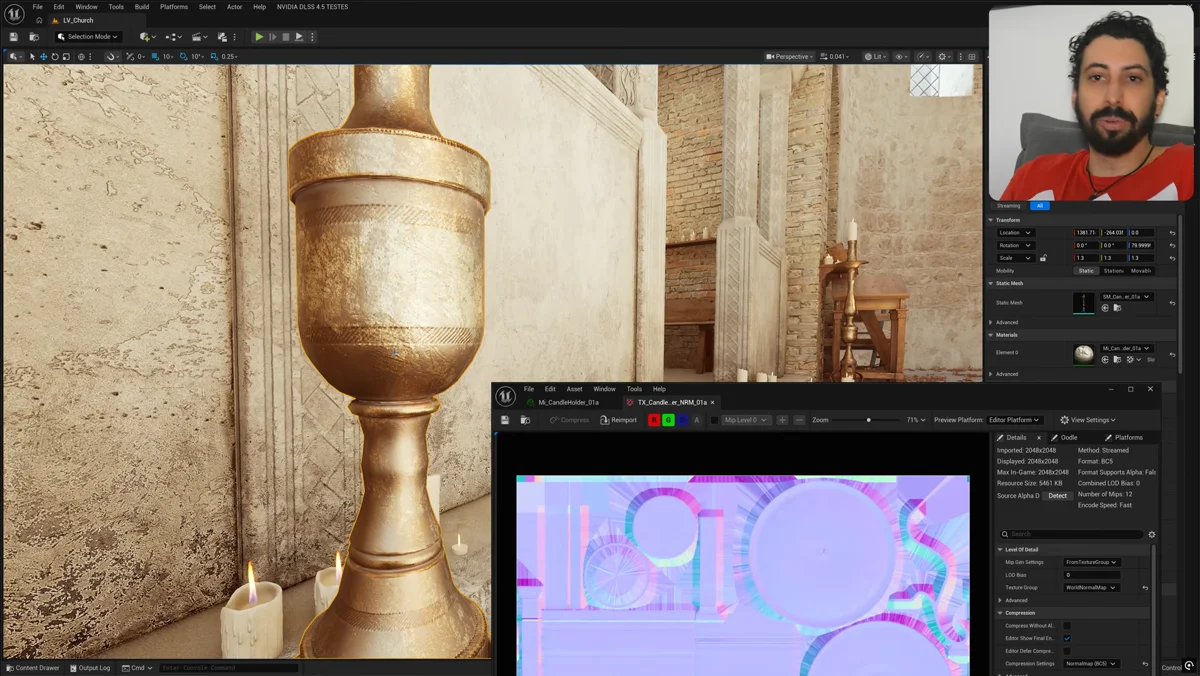Toggle grid snapping icon
The height and width of the screenshot is (676, 1200).
pyautogui.click(x=155, y=57)
